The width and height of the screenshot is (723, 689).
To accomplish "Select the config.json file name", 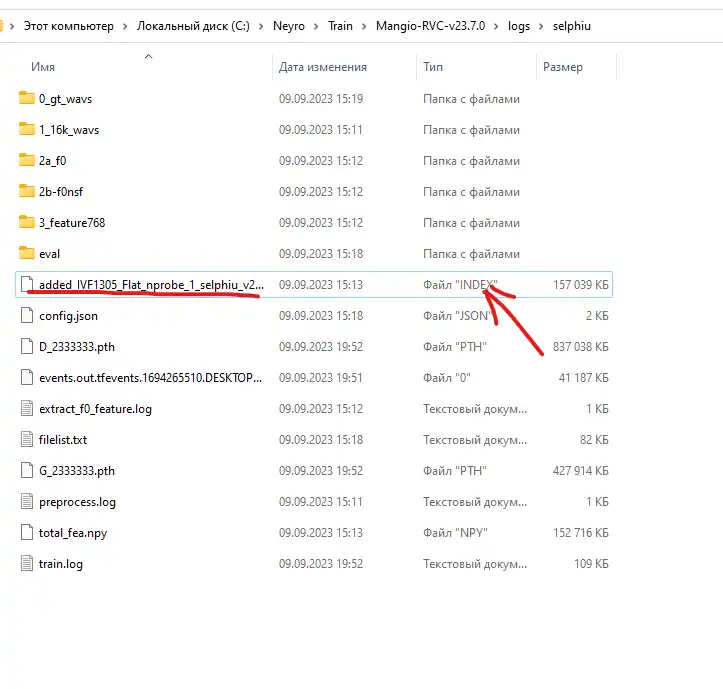I will 68,316.
